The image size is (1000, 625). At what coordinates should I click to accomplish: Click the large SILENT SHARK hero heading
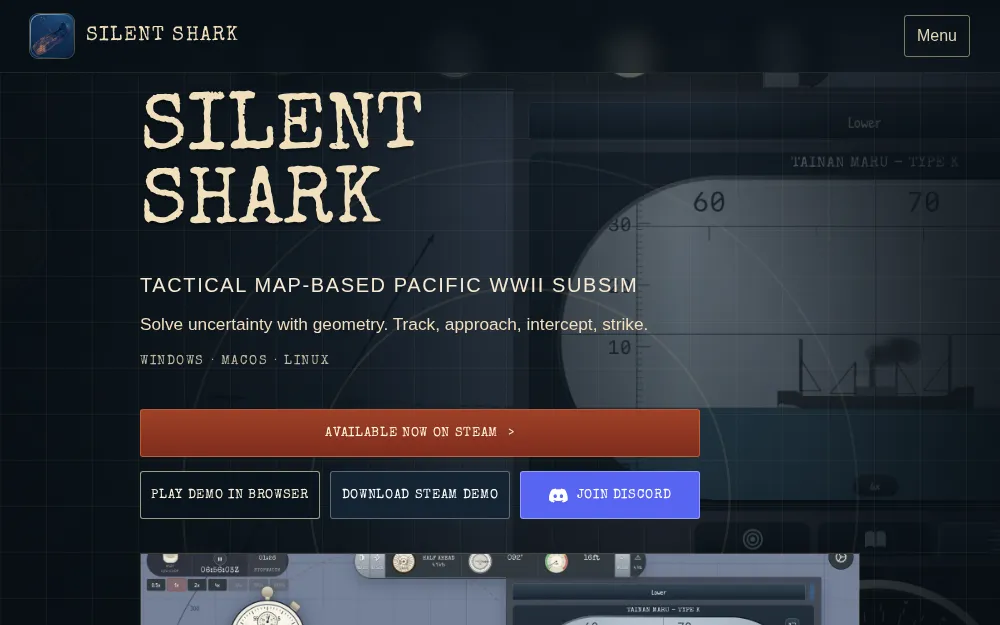(281, 158)
